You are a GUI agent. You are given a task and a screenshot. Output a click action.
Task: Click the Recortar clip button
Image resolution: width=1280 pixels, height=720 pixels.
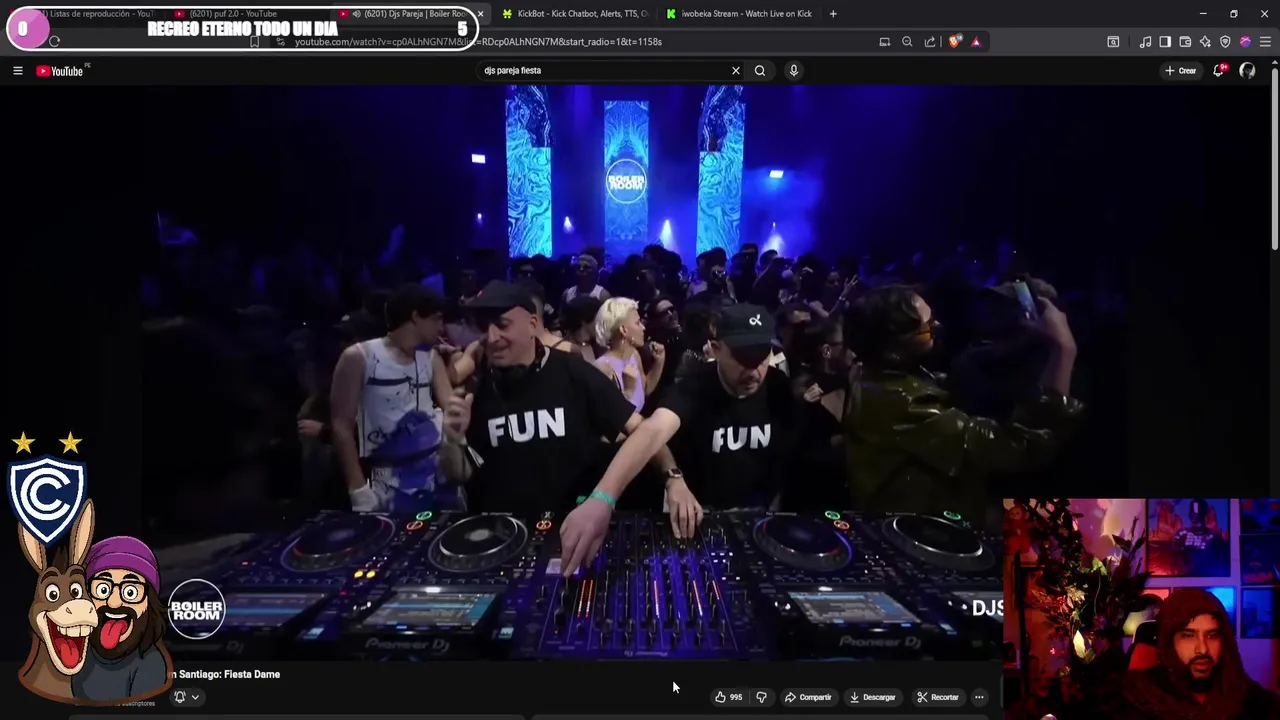pos(938,697)
